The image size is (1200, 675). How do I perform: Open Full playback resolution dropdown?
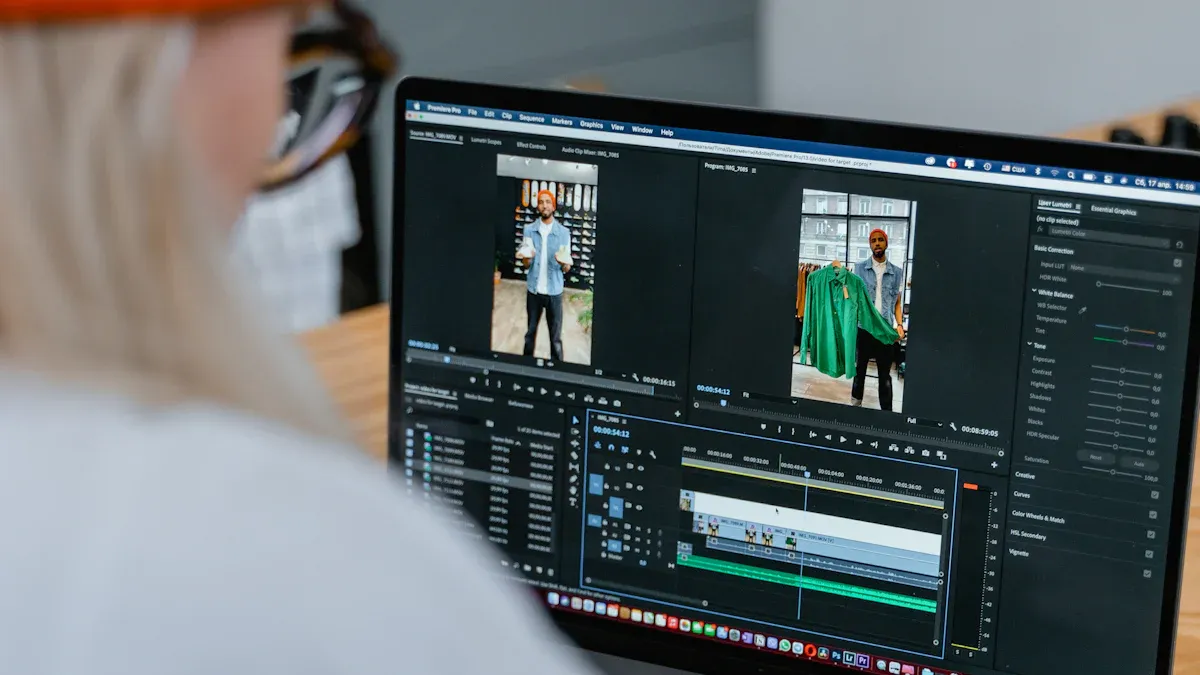[924, 422]
